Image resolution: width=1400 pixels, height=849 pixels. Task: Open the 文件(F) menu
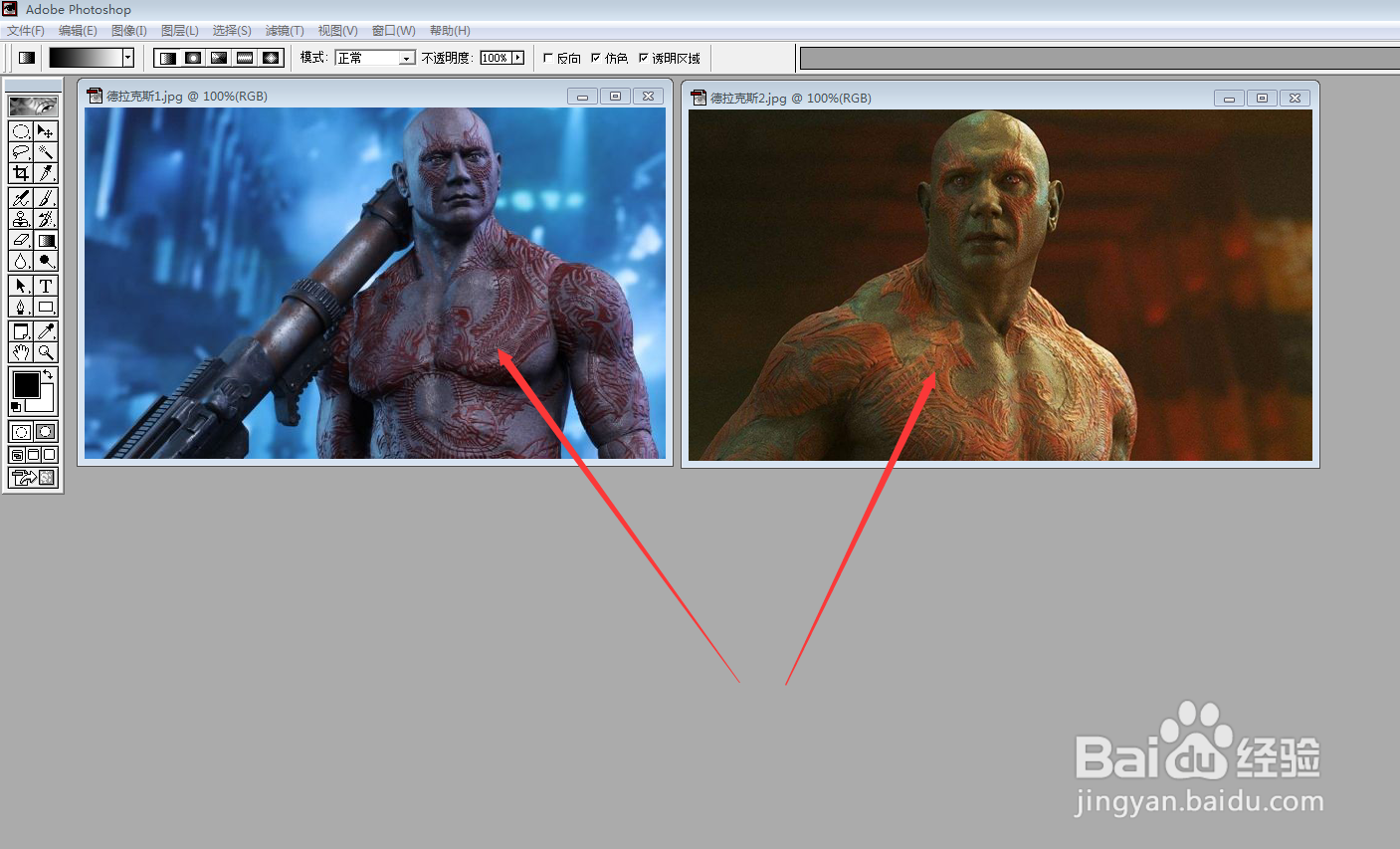[26, 31]
